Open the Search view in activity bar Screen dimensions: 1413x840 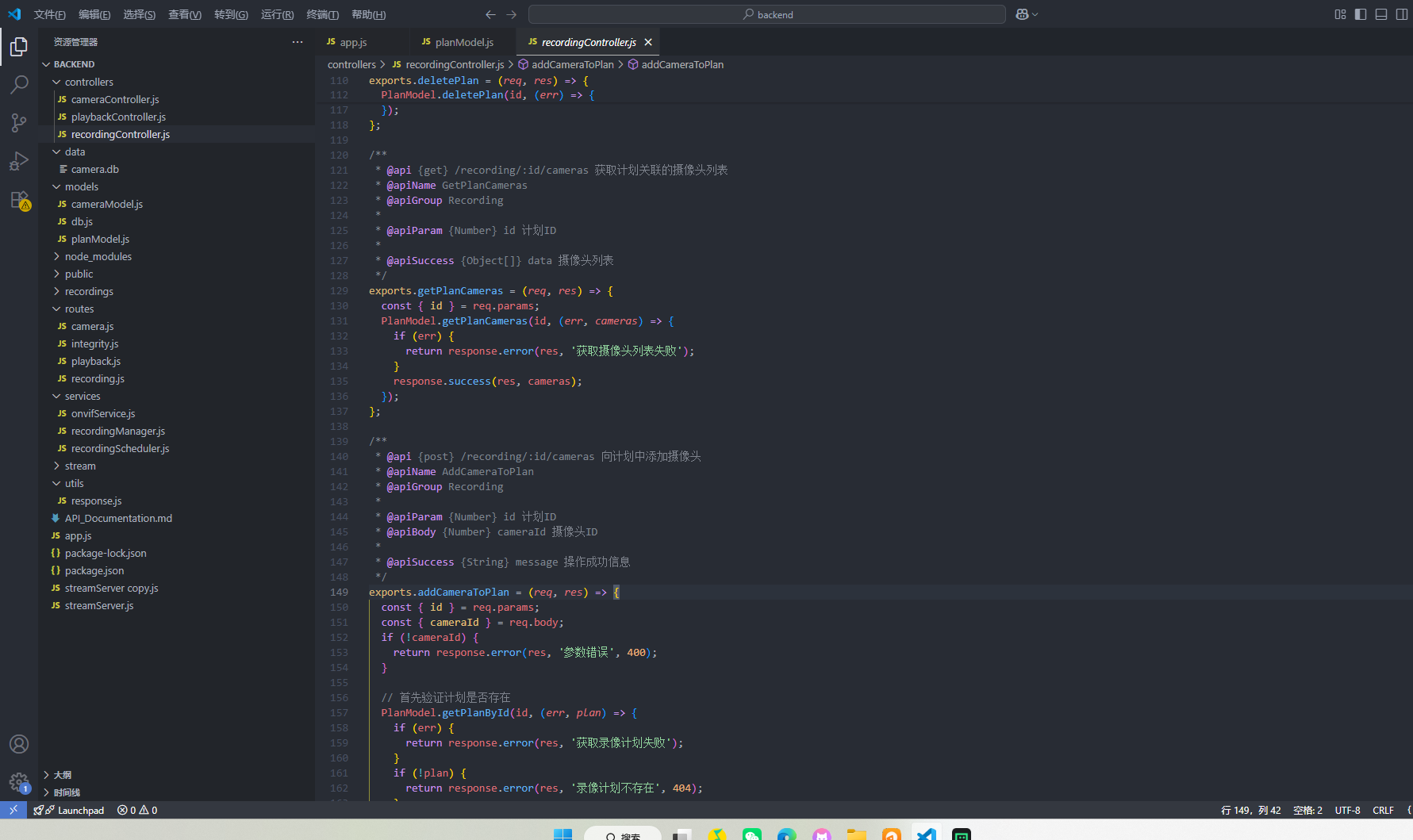(x=19, y=84)
